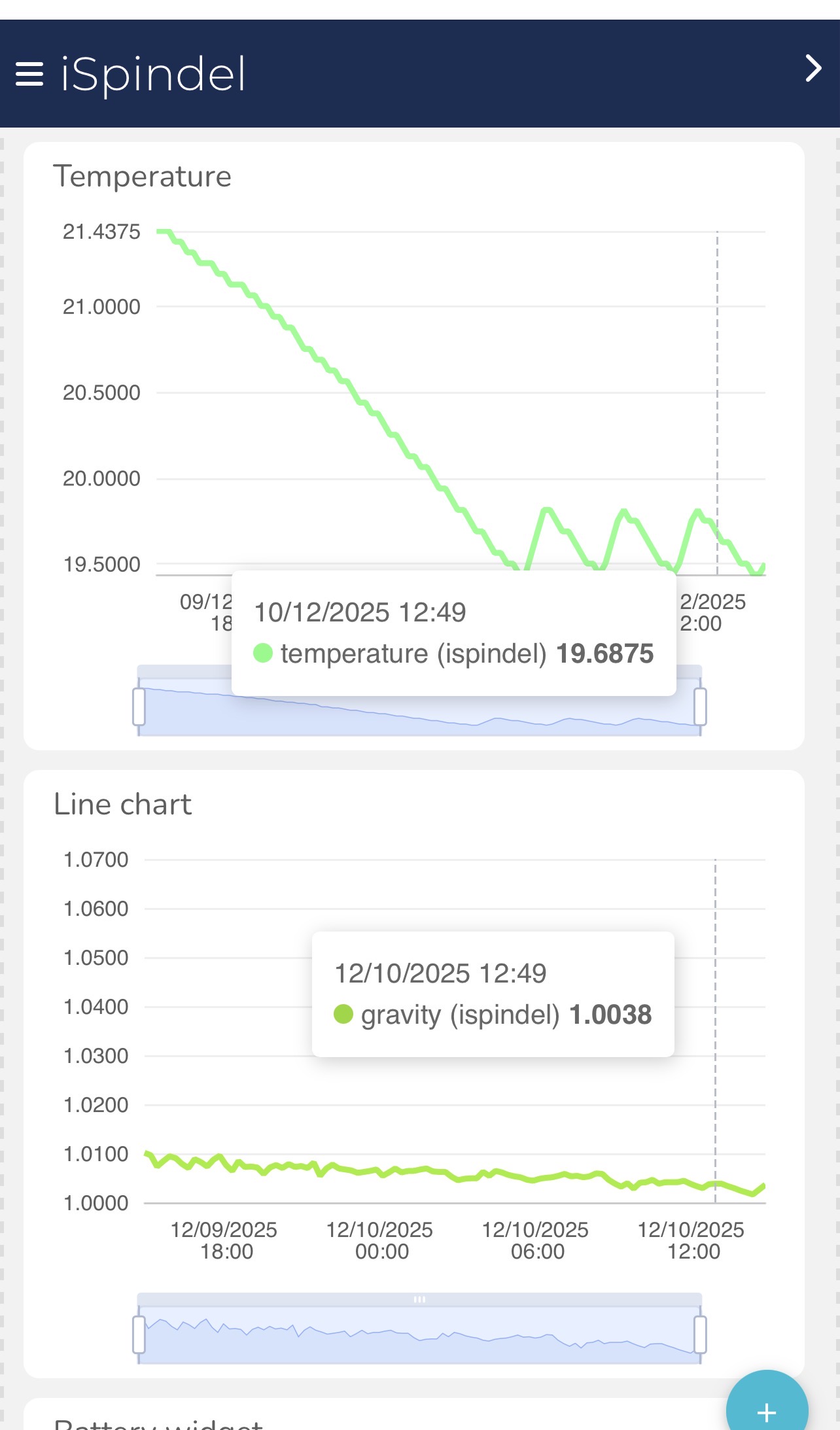Click the right chevron in the header
The width and height of the screenshot is (840, 1430).
click(813, 68)
